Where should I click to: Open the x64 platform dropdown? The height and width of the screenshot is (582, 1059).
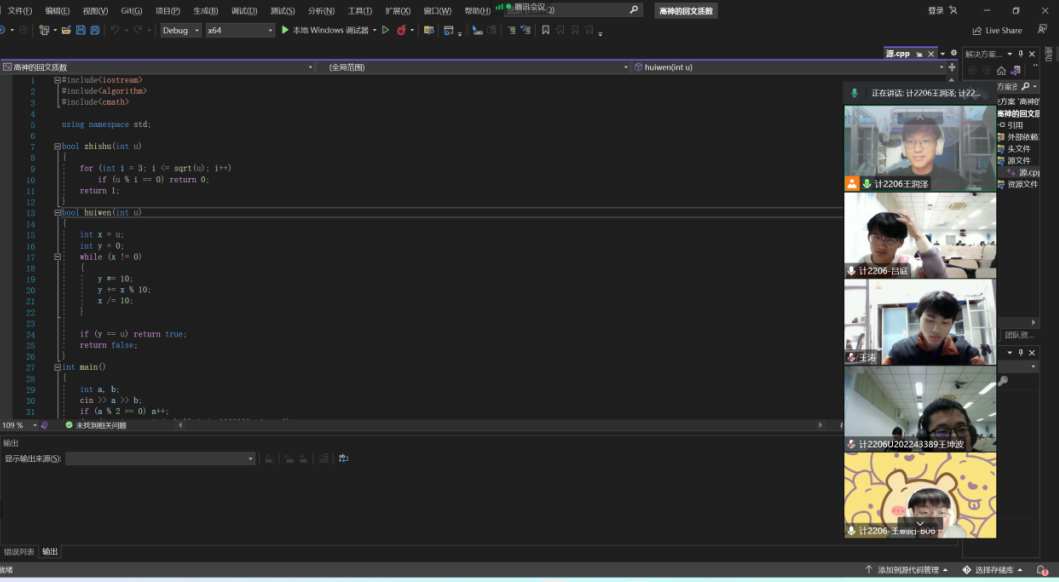(240, 30)
